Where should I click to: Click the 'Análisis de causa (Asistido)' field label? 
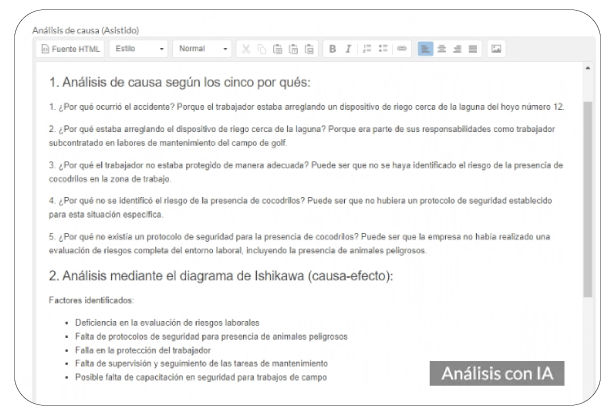(86, 30)
